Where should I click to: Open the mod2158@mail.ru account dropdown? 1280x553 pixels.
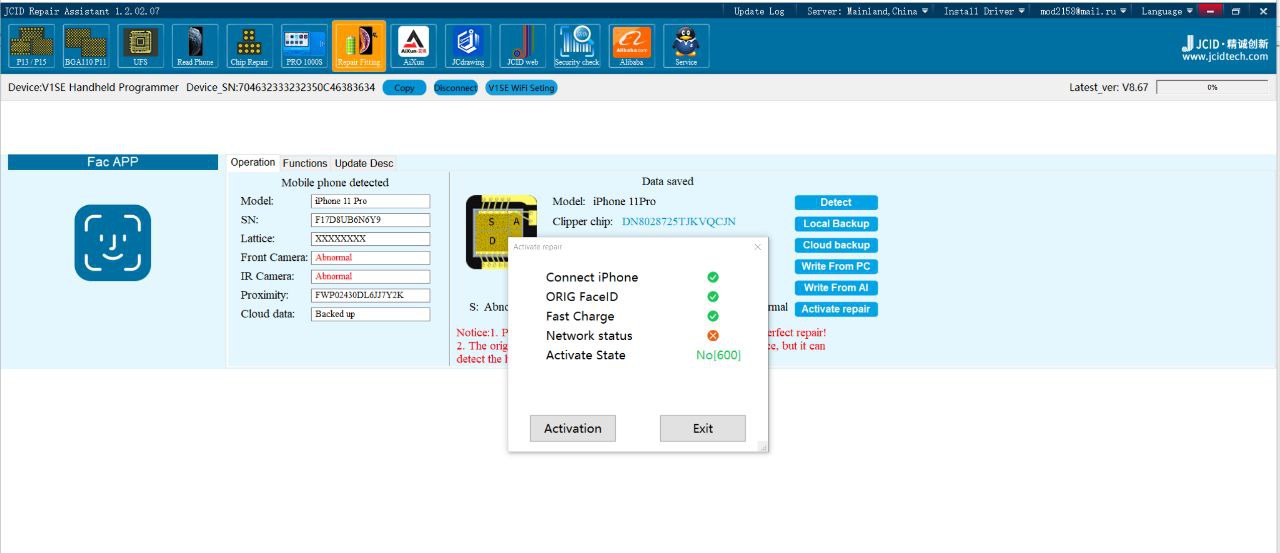click(x=1082, y=11)
